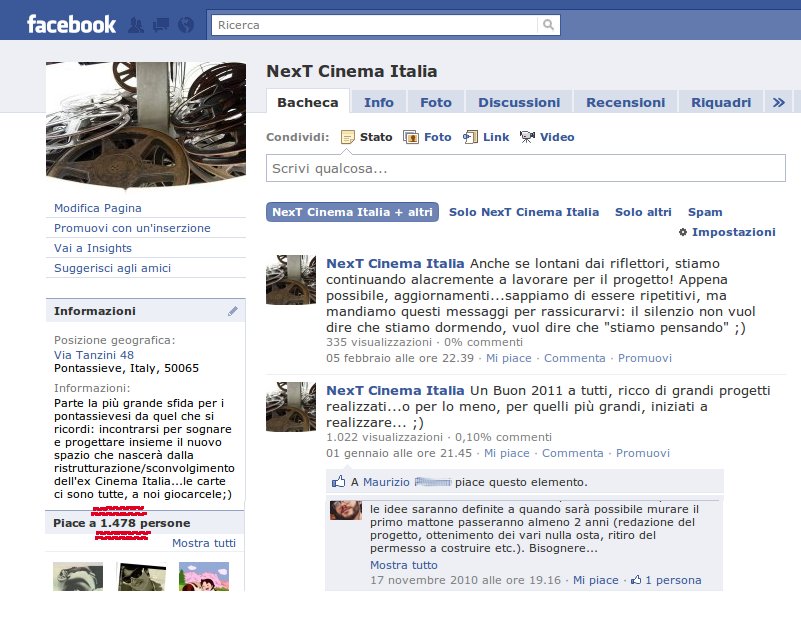Click the commenter's avatar on the 17 novembre comment
This screenshot has width=801, height=636.
point(346,510)
